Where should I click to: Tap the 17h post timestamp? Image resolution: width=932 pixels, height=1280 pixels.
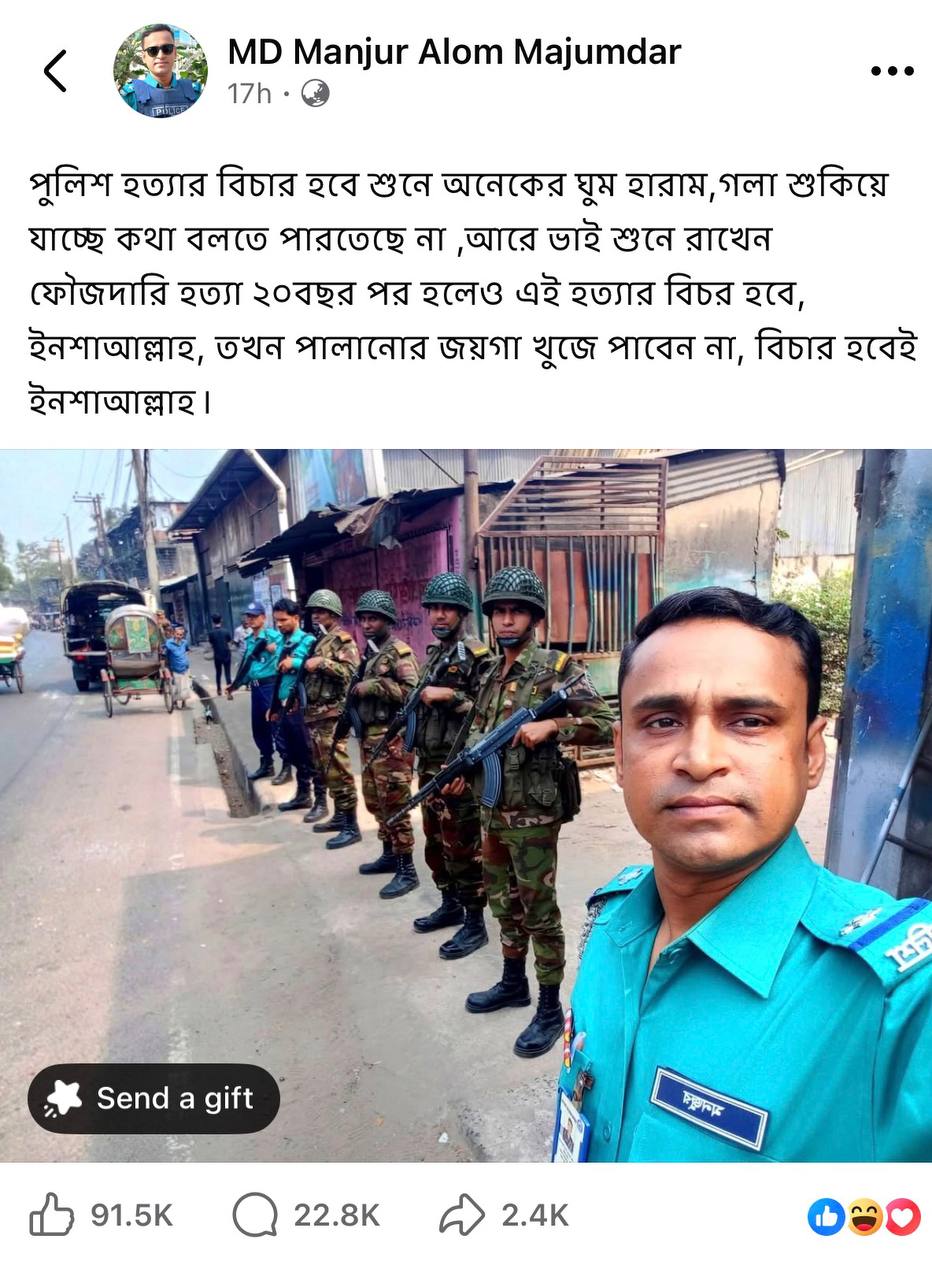[x=249, y=94]
